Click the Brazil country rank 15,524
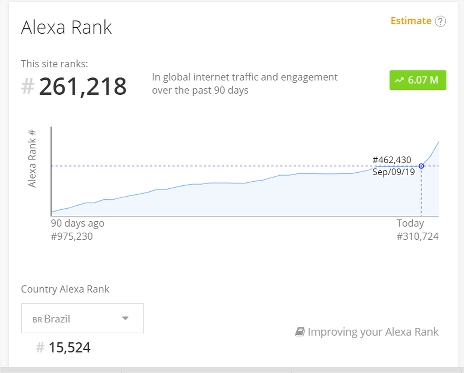The height and width of the screenshot is (373, 464). 70,348
